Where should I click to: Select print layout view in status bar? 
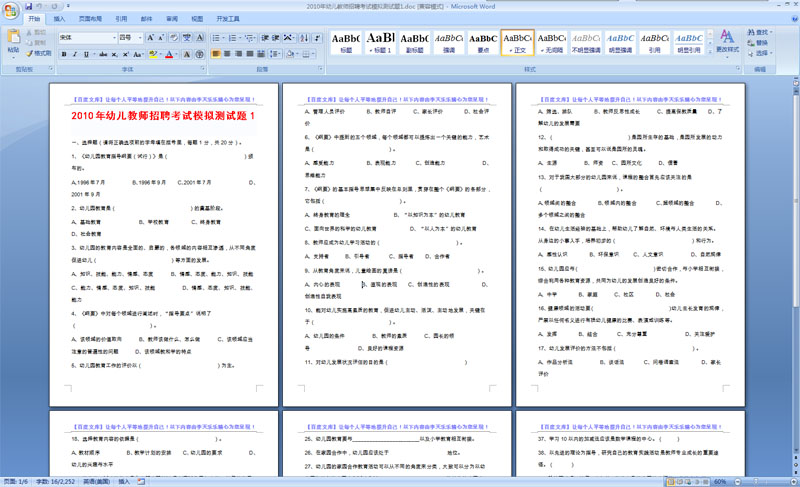pos(670,482)
